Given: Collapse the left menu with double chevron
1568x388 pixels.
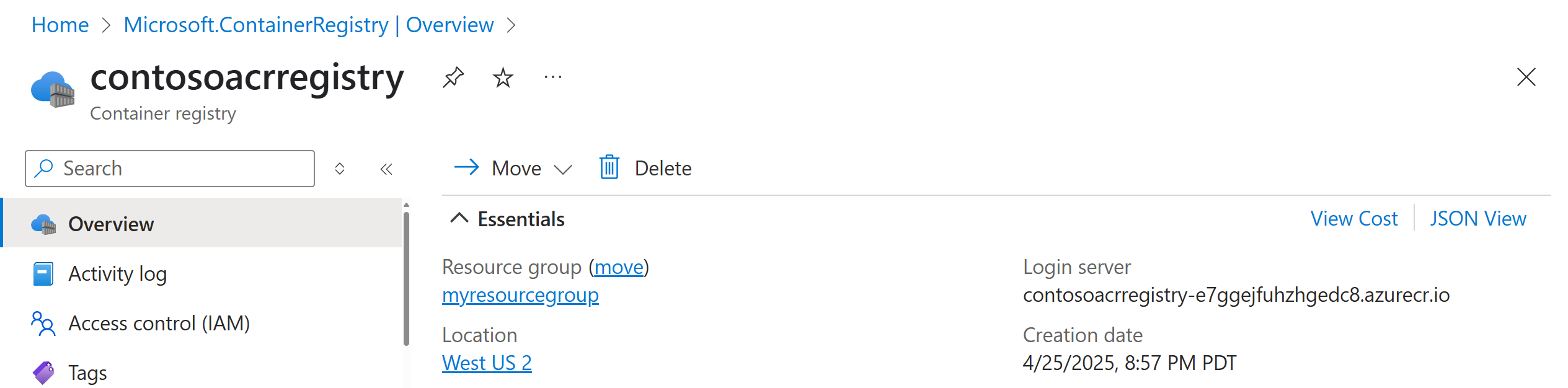Looking at the screenshot, I should pyautogui.click(x=386, y=168).
